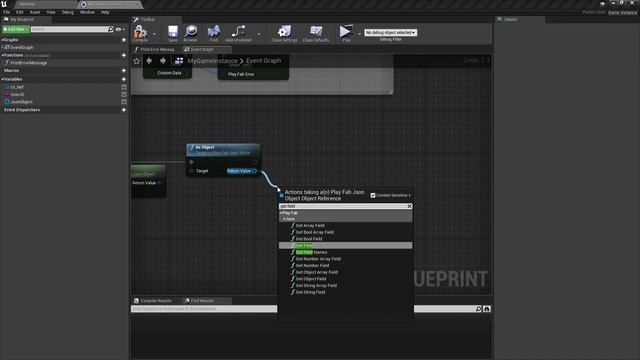Open debug object filter dropdown
The height and width of the screenshot is (360, 640).
click(391, 32)
